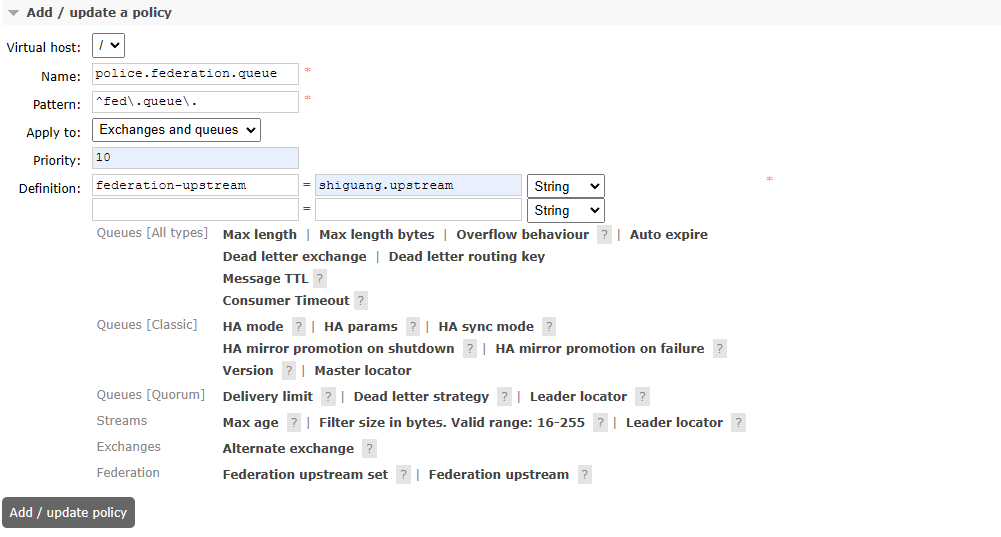The height and width of the screenshot is (537, 1001).
Task: Insert Version definition key
Action: pos(248,370)
